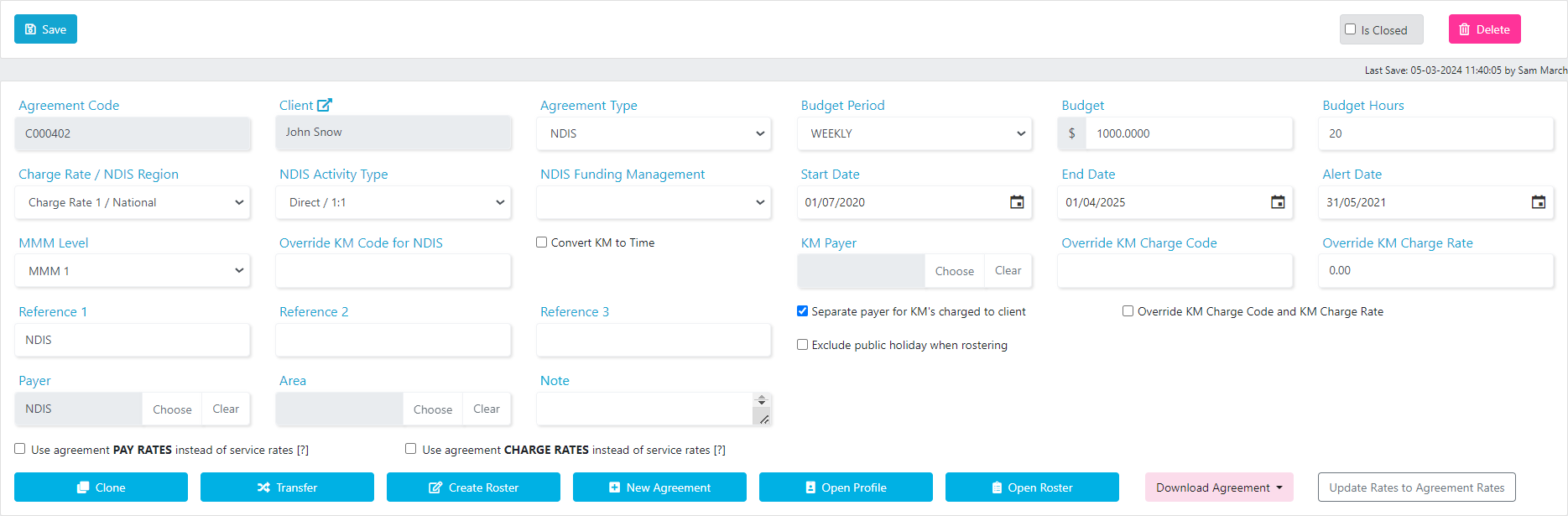The height and width of the screenshot is (516, 1568).
Task: Clear the Area field
Action: pyautogui.click(x=487, y=409)
